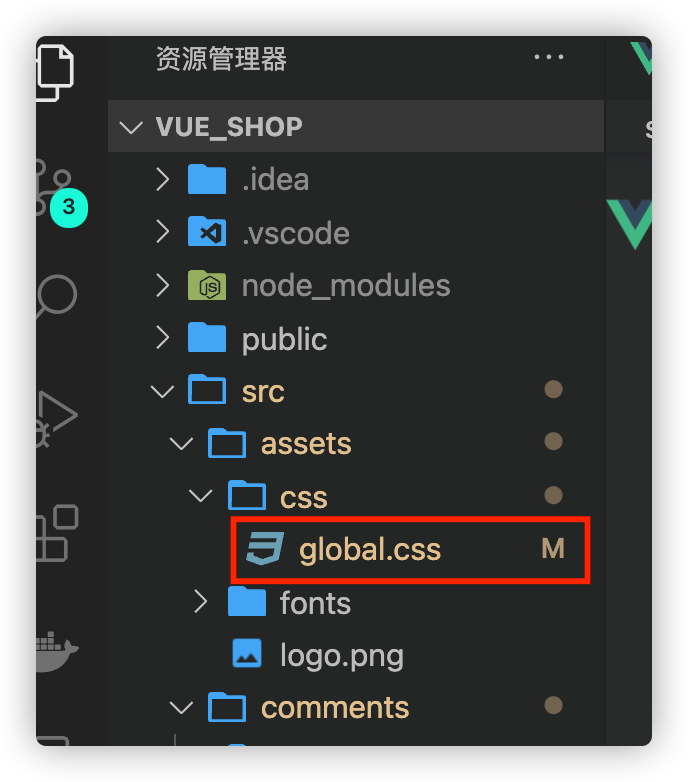This screenshot has height=782, width=688.
Task: Open the logo.png file
Action: 342,655
